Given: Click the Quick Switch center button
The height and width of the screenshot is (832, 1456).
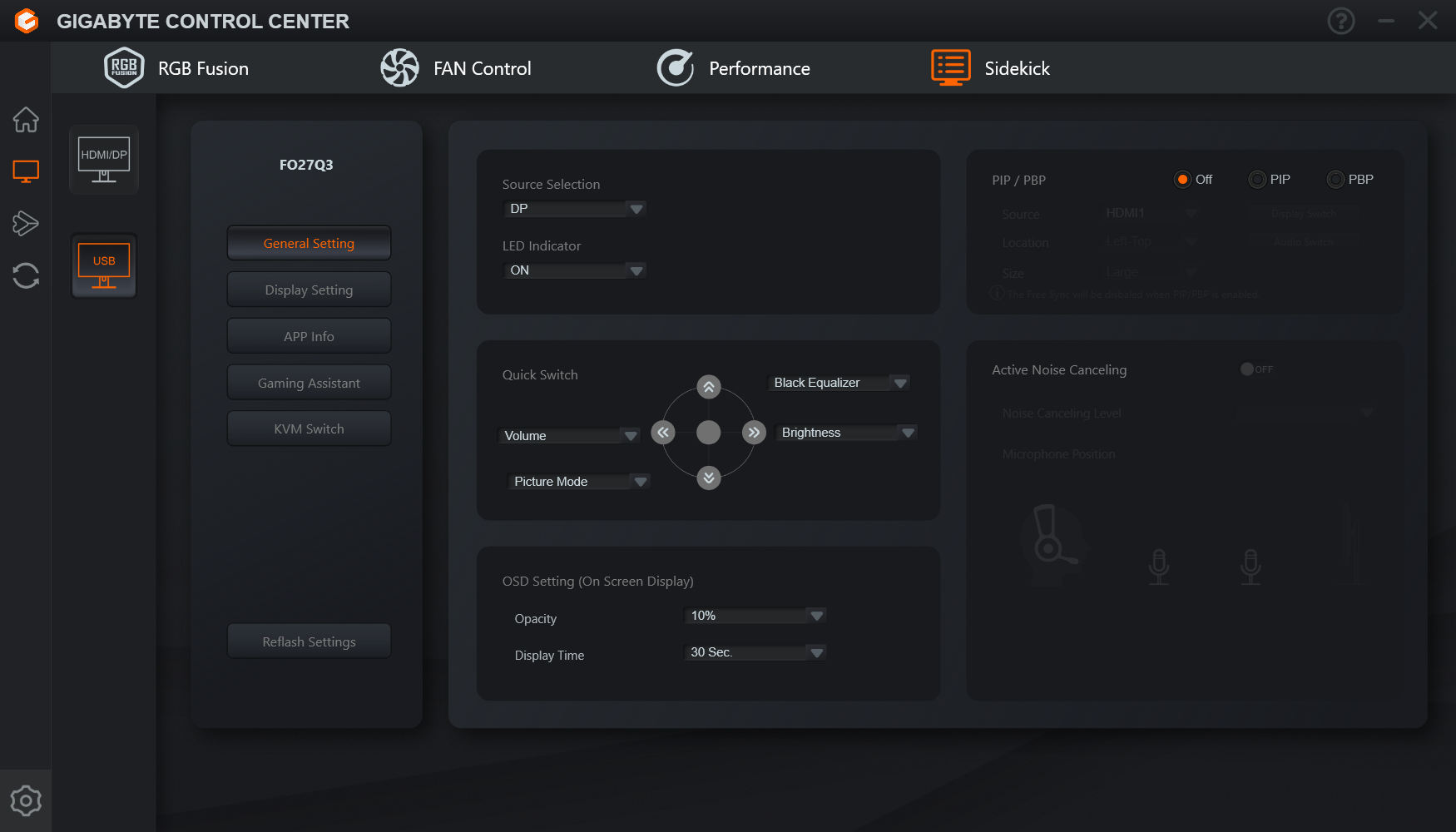Looking at the screenshot, I should (x=709, y=433).
